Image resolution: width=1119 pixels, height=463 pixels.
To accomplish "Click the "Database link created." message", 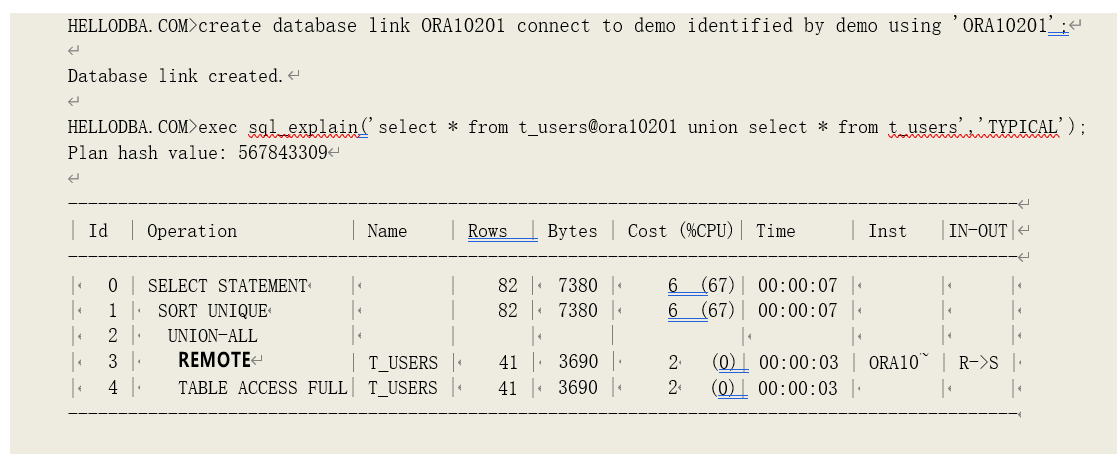I will [176, 76].
